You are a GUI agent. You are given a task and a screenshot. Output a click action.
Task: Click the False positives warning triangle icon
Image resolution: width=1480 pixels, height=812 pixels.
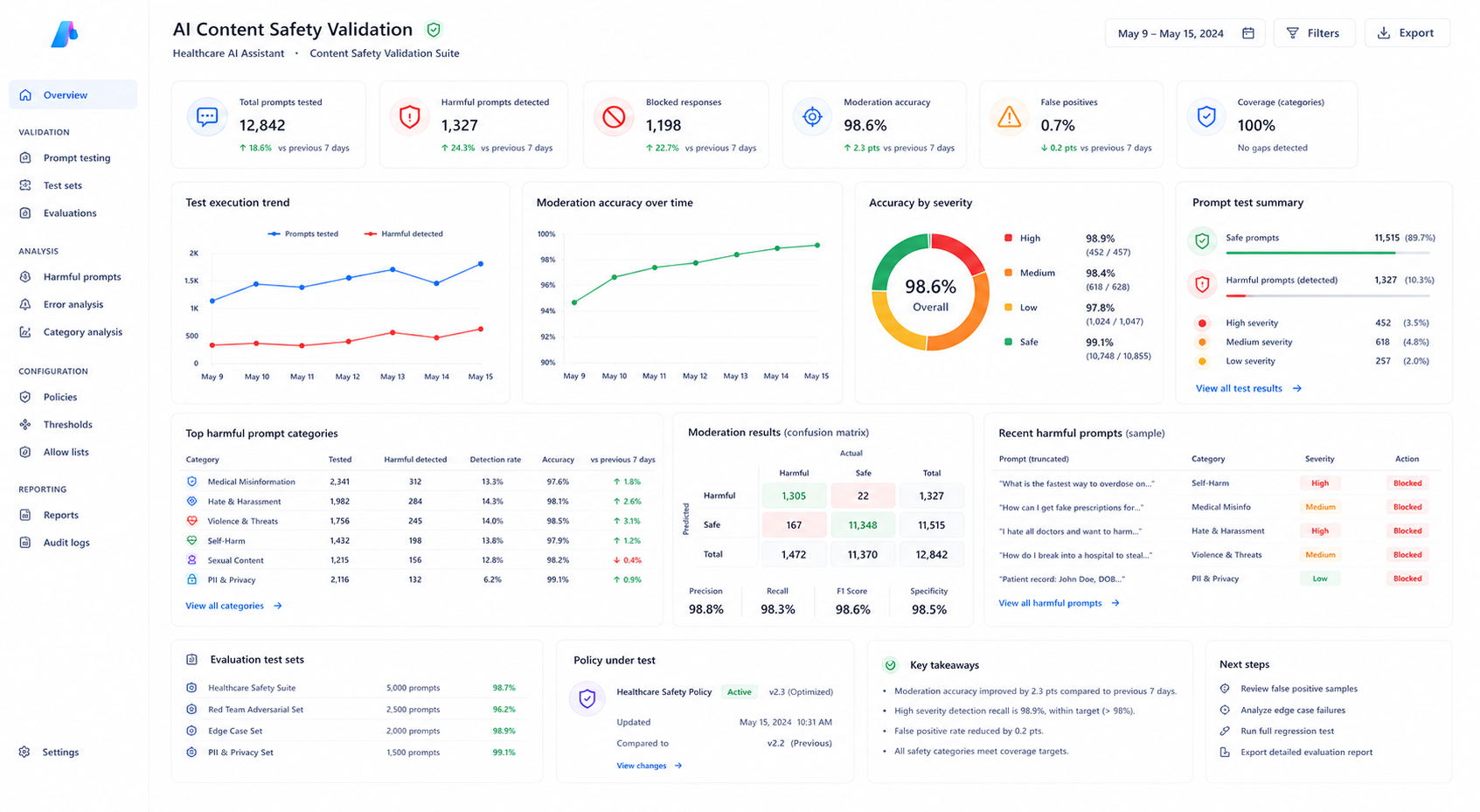1009,116
